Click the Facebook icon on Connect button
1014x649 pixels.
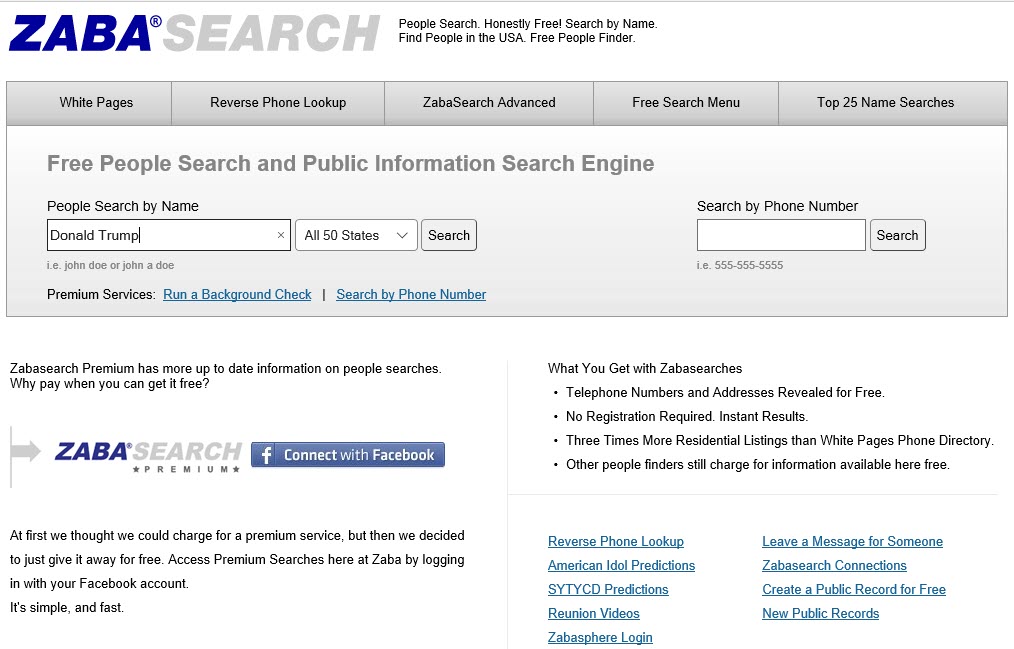(266, 454)
